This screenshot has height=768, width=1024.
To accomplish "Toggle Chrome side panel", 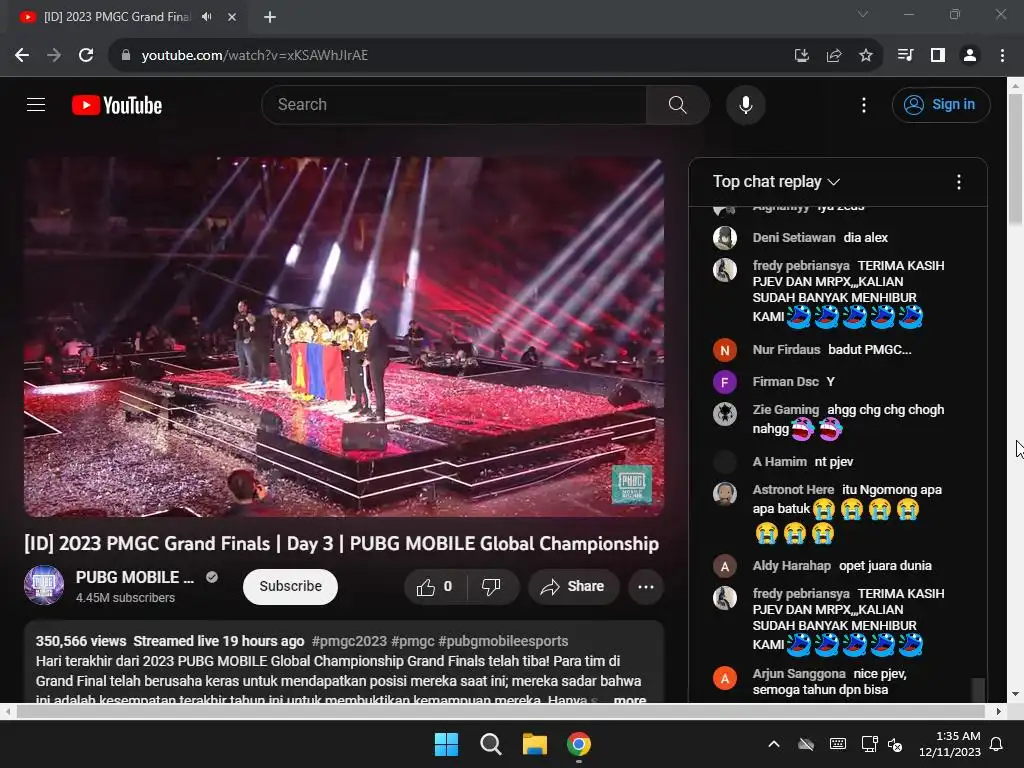I will coord(938,56).
